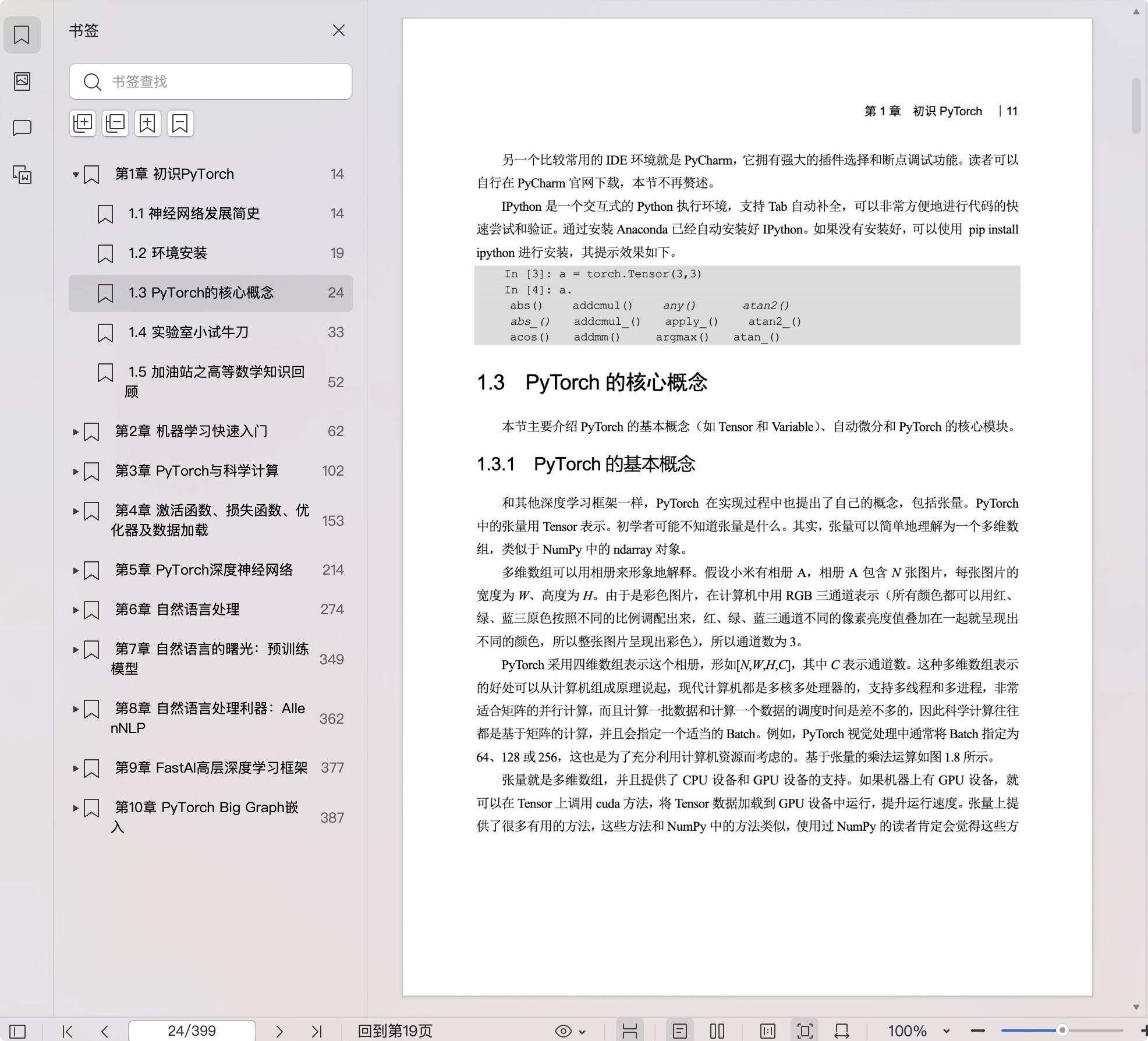Expand 第2章 机器学习快速入门 bookmark
This screenshot has height=1041, width=1148.
click(x=76, y=431)
